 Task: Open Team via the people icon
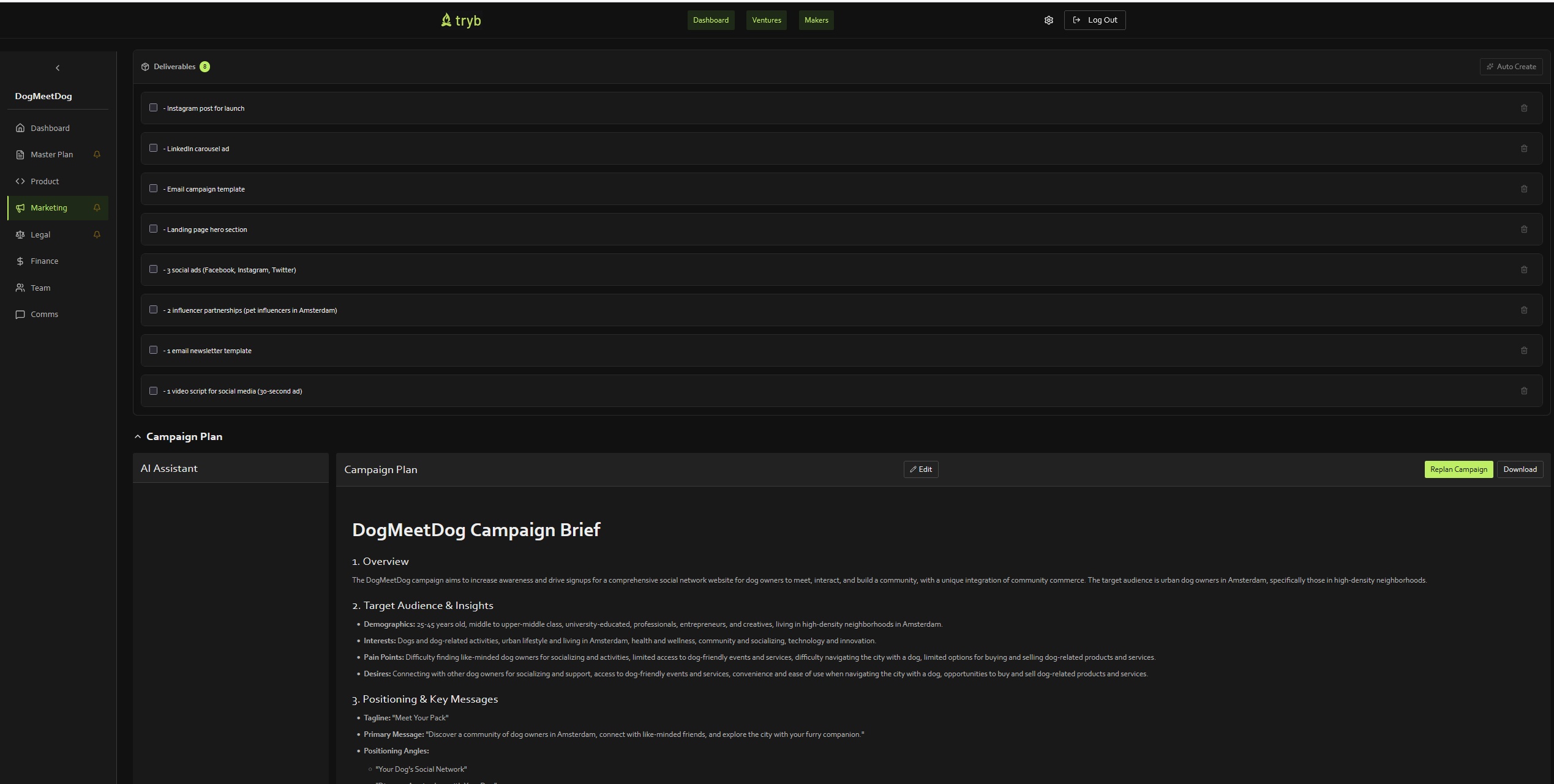[20, 287]
